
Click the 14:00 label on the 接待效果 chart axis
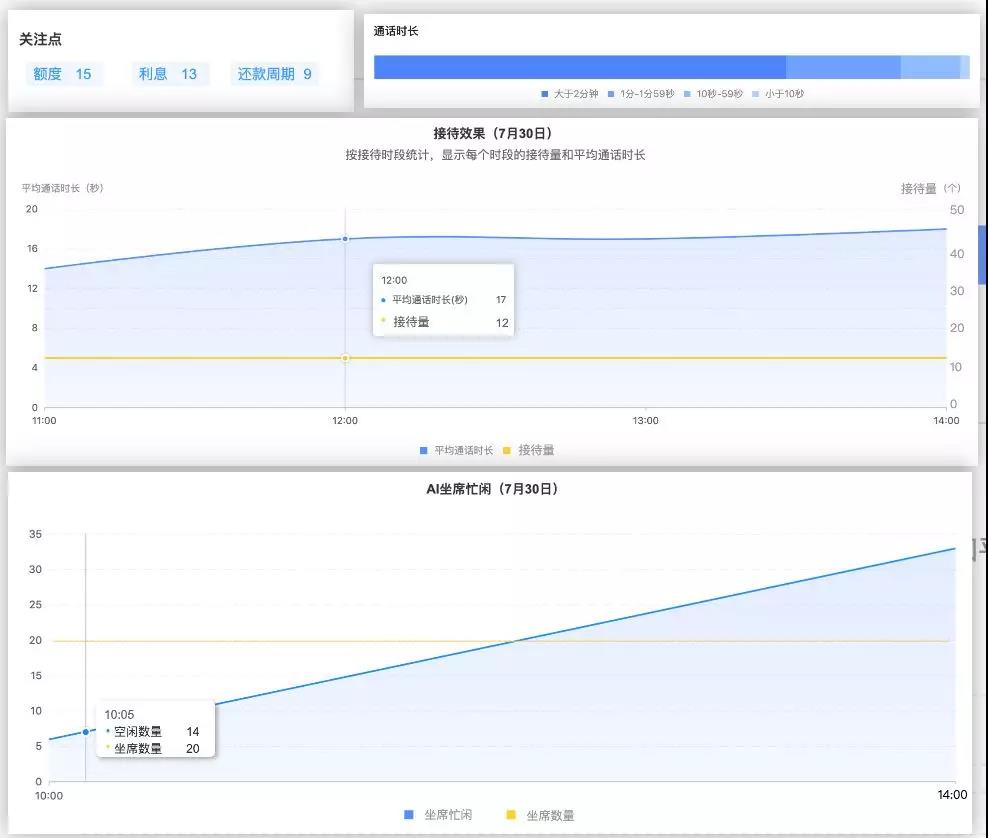click(946, 420)
